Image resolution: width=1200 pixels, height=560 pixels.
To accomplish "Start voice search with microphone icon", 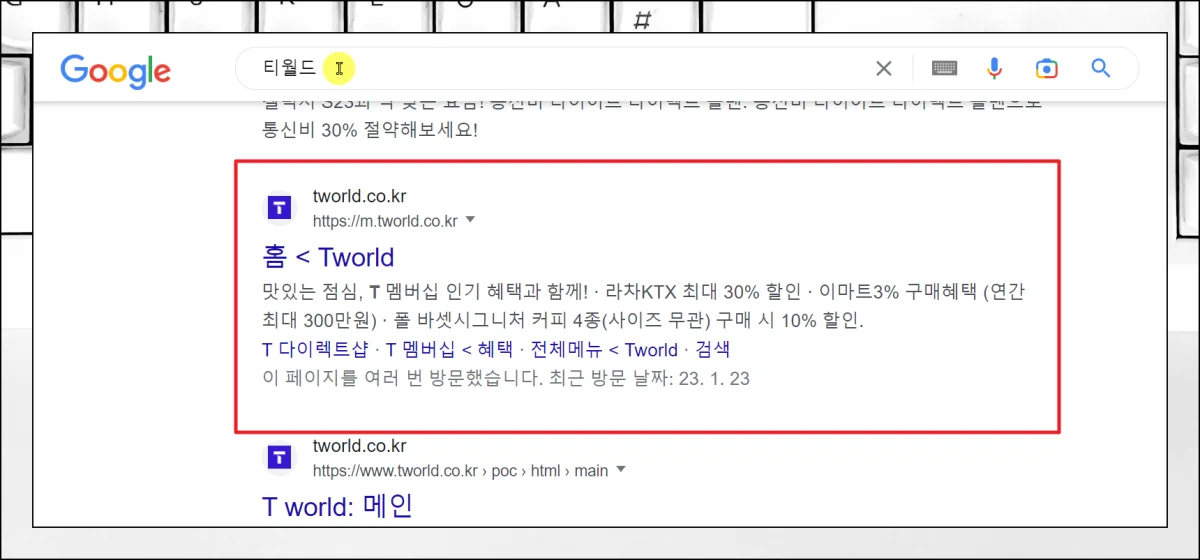I will coord(994,68).
